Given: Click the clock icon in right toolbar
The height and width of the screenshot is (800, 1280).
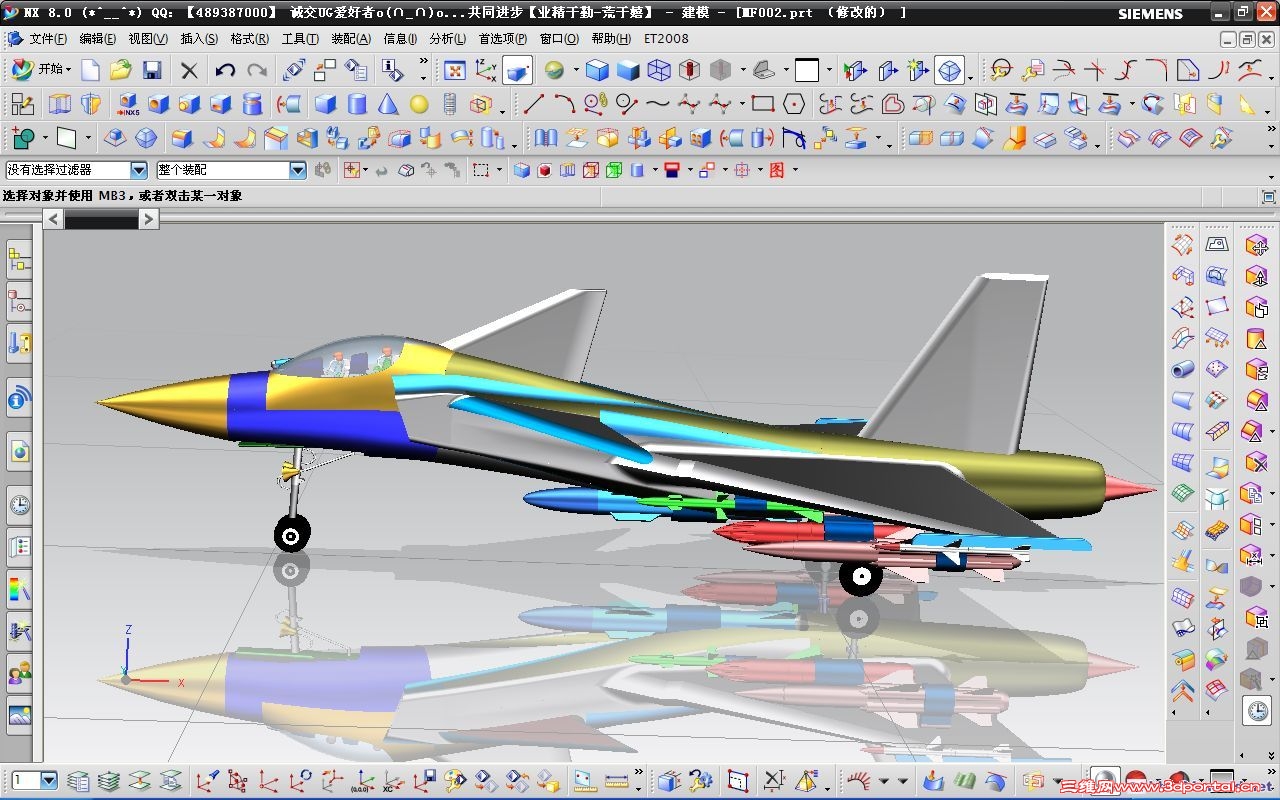Looking at the screenshot, I should (x=1256, y=710).
